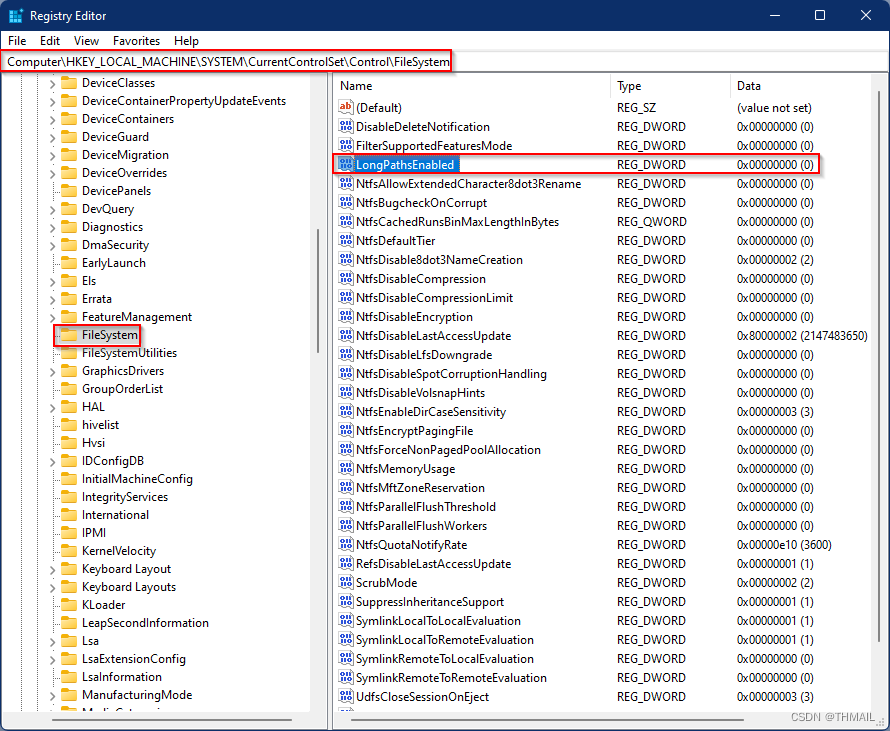Screen dimensions: 890x731
Task: Select the International key
Action: pos(115,515)
